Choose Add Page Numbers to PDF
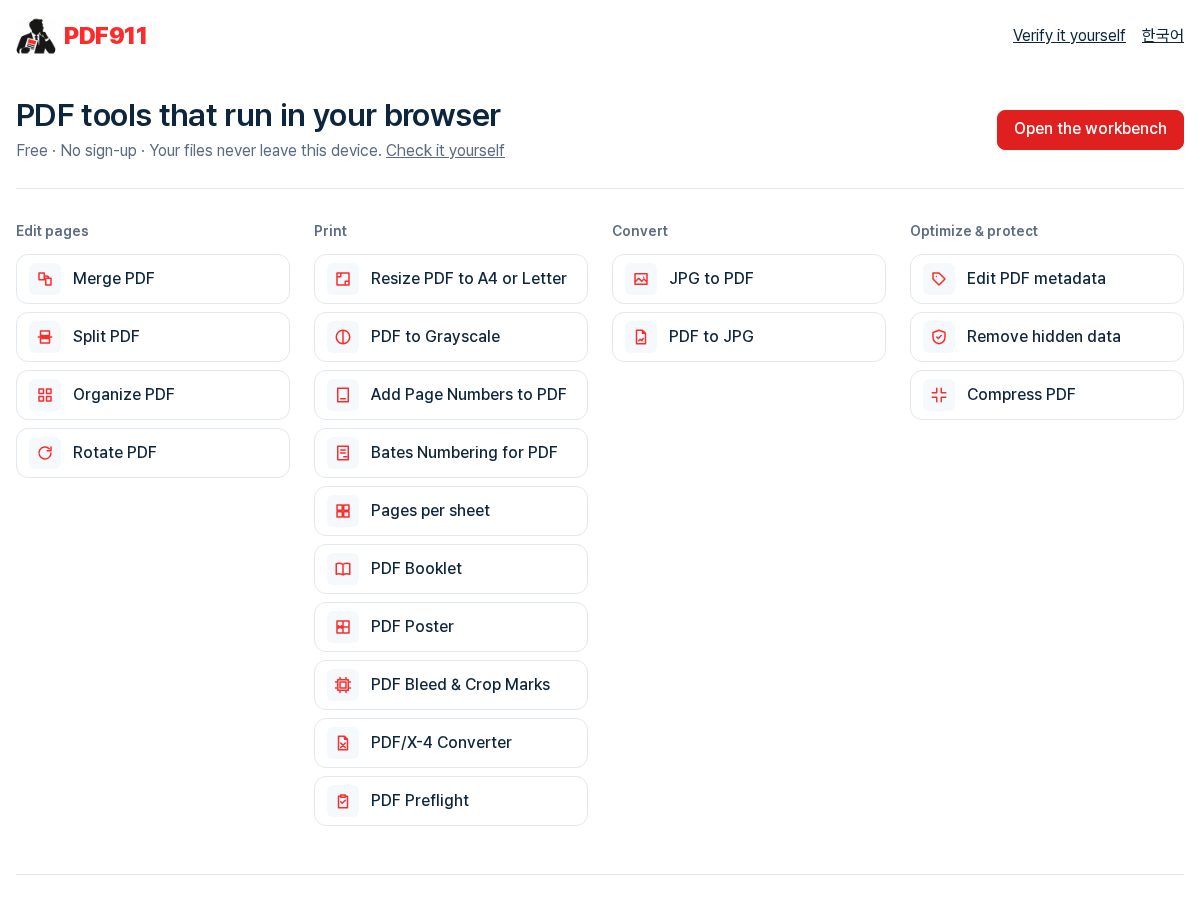The width and height of the screenshot is (1200, 900). (451, 395)
